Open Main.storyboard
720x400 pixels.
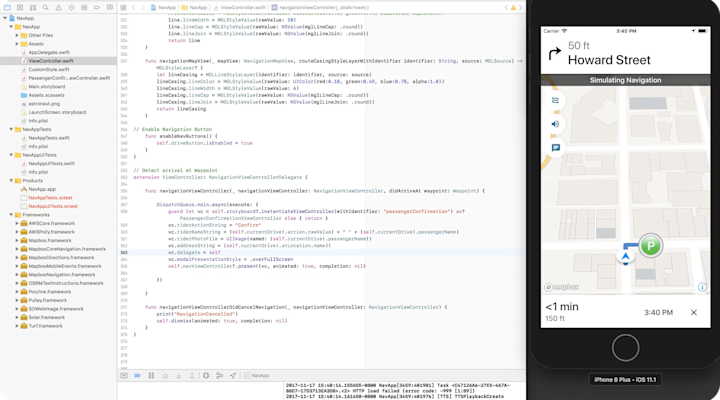(46, 86)
